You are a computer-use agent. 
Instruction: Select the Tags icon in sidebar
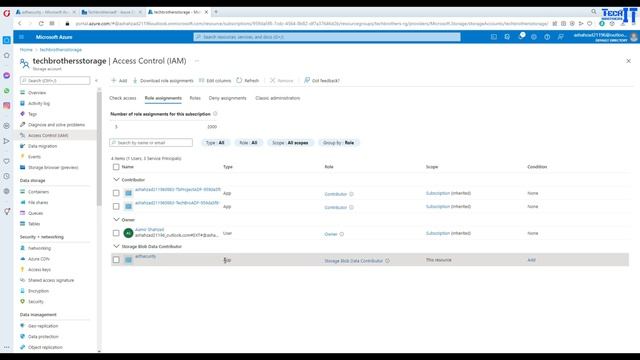point(22,114)
